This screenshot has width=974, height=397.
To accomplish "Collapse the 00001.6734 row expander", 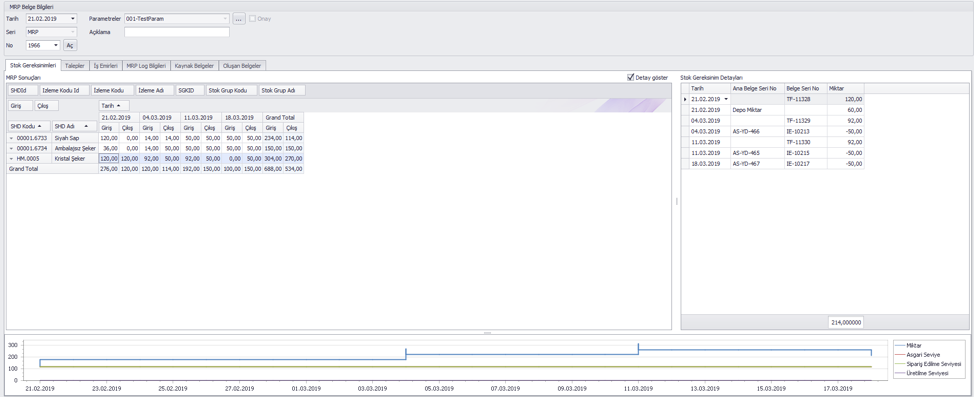I will tap(12, 148).
